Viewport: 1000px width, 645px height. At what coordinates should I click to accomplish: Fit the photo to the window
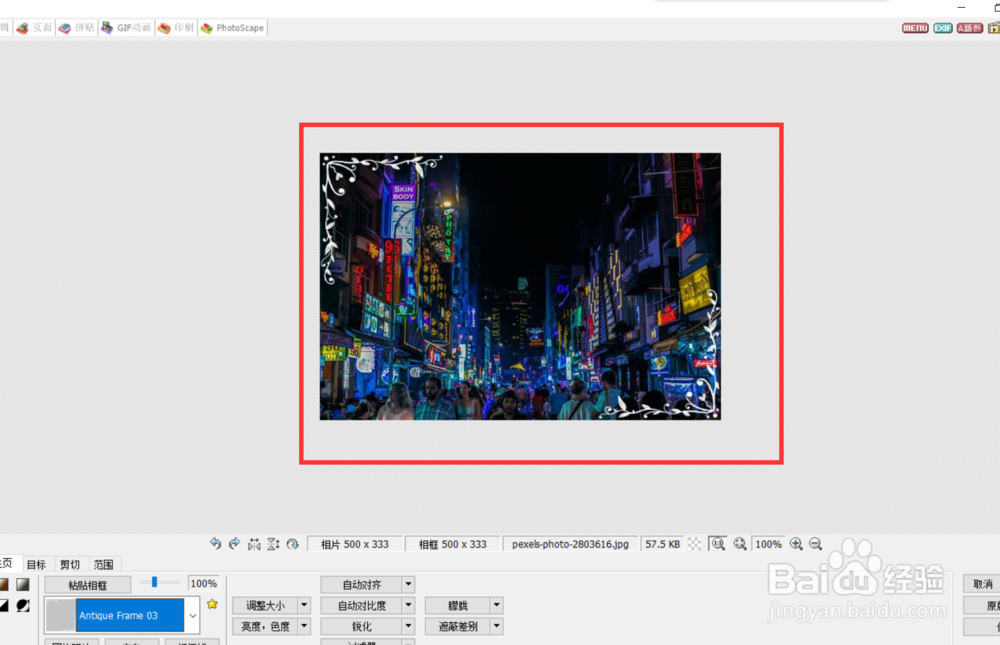(740, 544)
